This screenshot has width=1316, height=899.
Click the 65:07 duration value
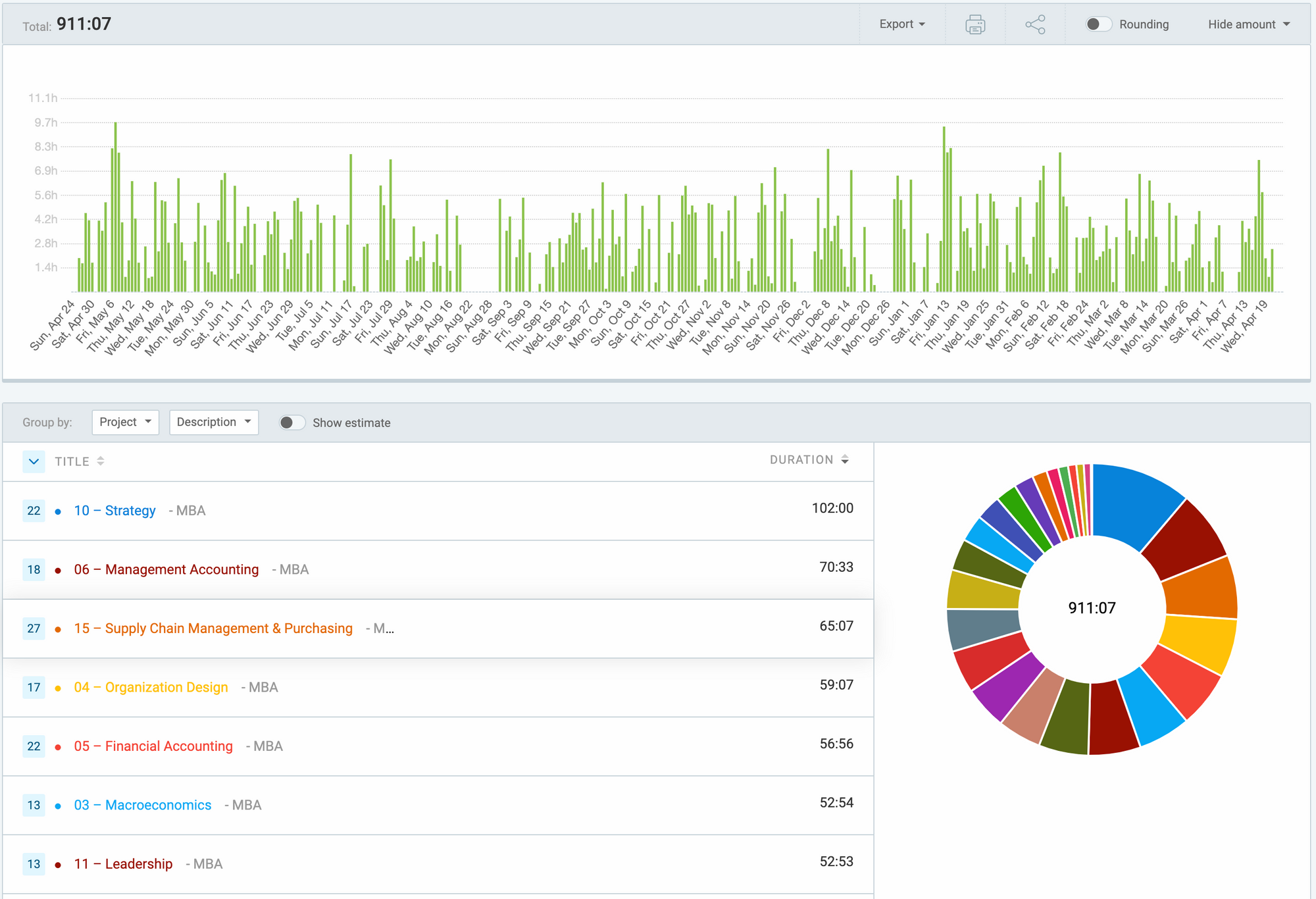(836, 626)
